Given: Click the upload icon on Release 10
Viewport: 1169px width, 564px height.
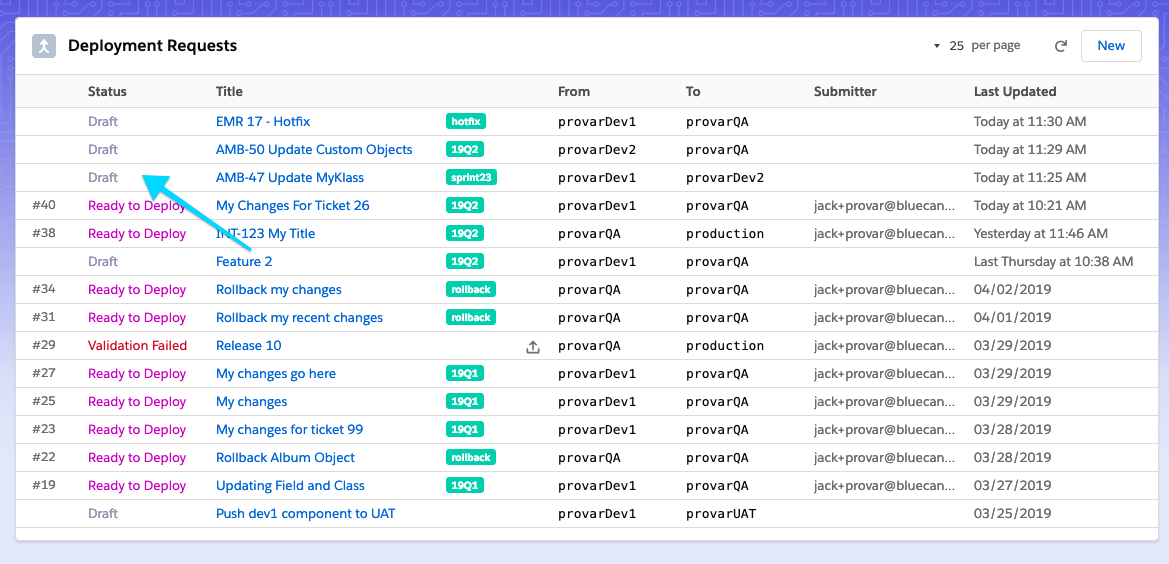Looking at the screenshot, I should pos(533,347).
